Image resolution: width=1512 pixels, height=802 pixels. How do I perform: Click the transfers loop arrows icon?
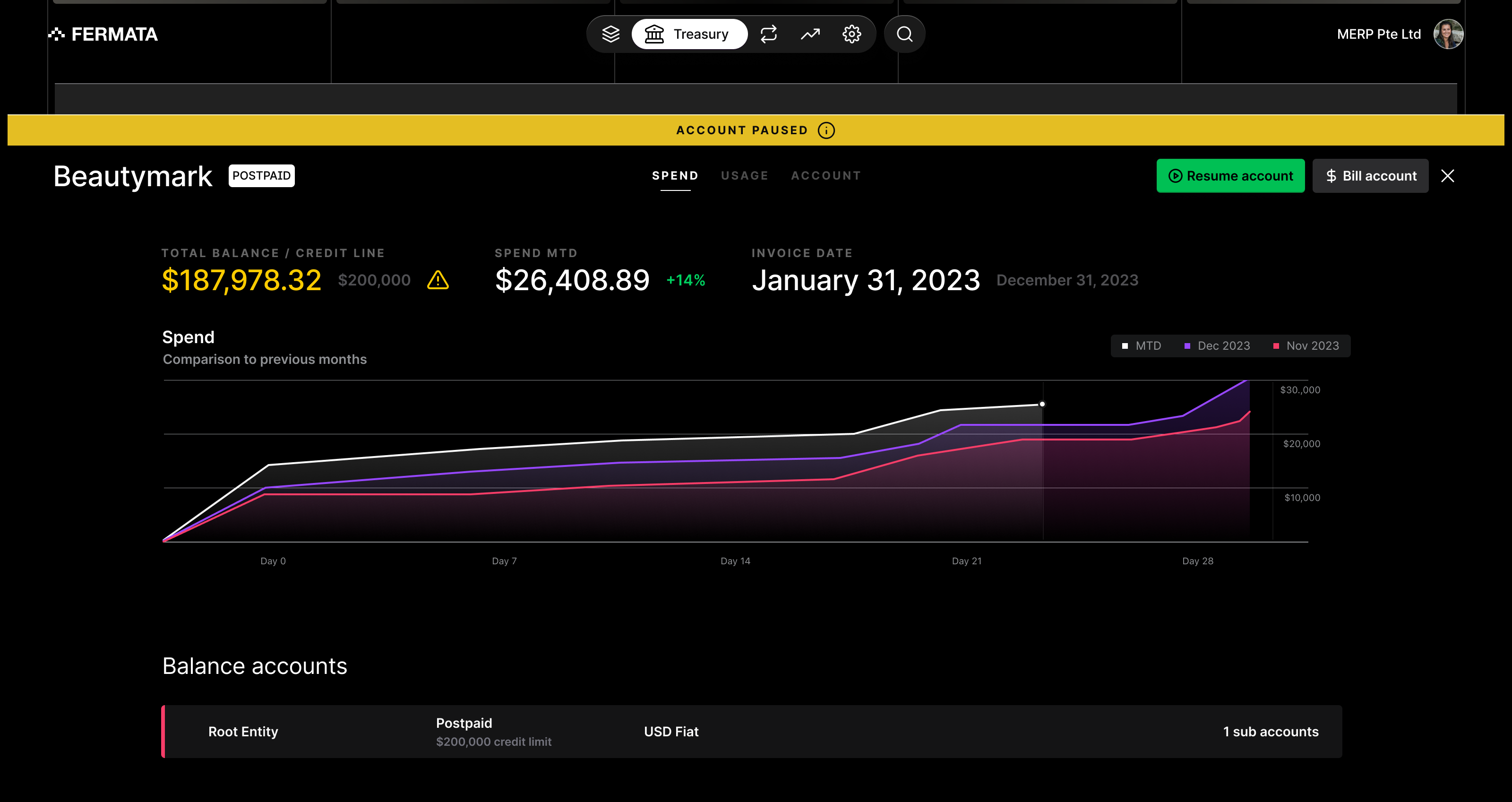pyautogui.click(x=768, y=34)
